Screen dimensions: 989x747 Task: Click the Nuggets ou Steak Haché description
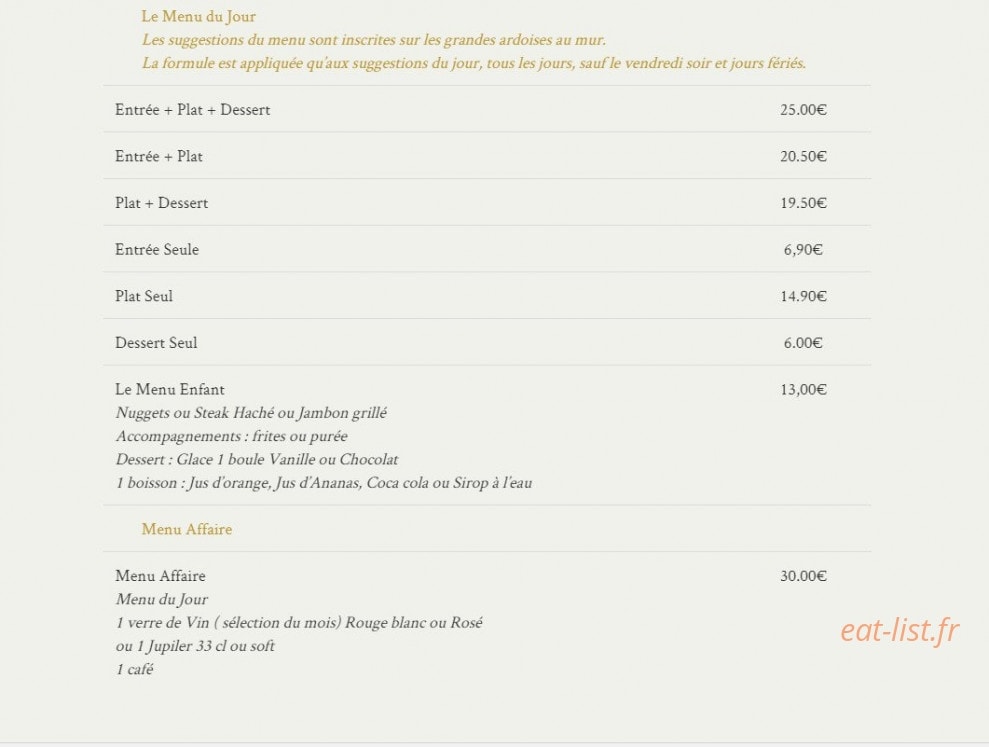click(x=251, y=413)
